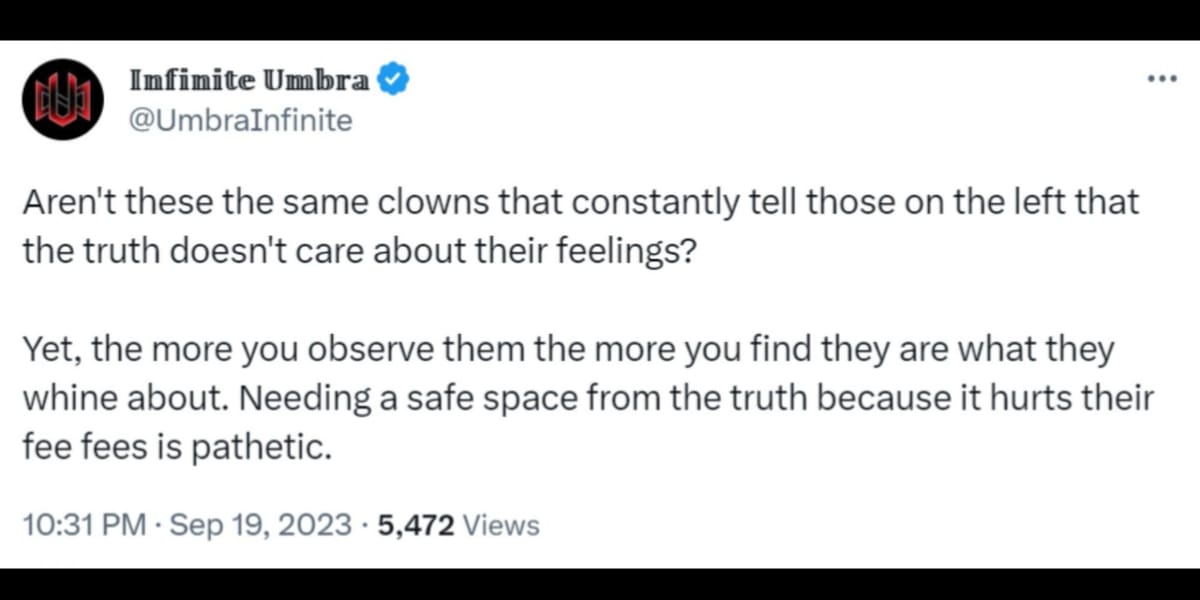Click the red emblem in the profile picture
Image resolution: width=1200 pixels, height=600 pixels.
62,99
